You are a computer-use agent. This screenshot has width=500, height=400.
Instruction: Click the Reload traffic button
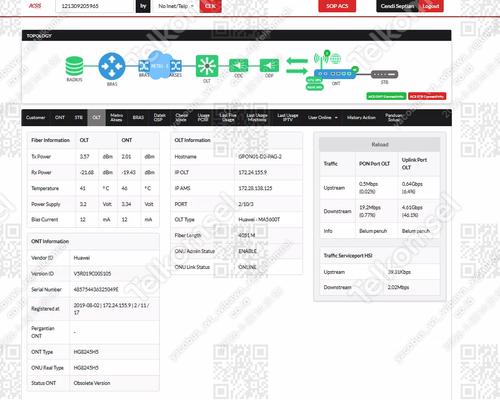[380, 145]
